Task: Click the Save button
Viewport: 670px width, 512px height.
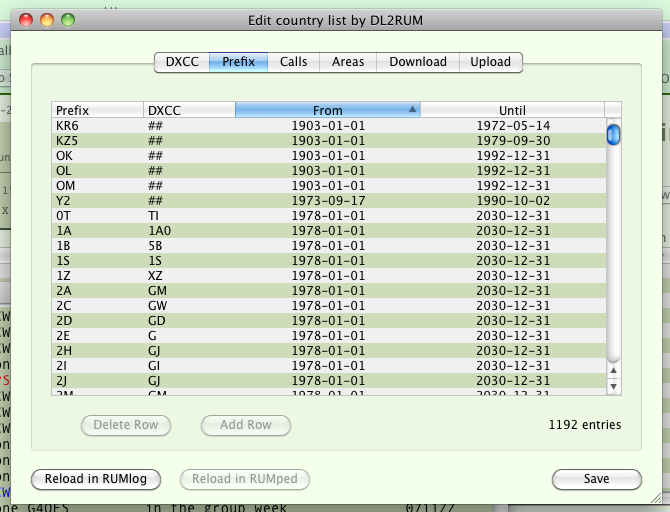Action: pos(596,479)
